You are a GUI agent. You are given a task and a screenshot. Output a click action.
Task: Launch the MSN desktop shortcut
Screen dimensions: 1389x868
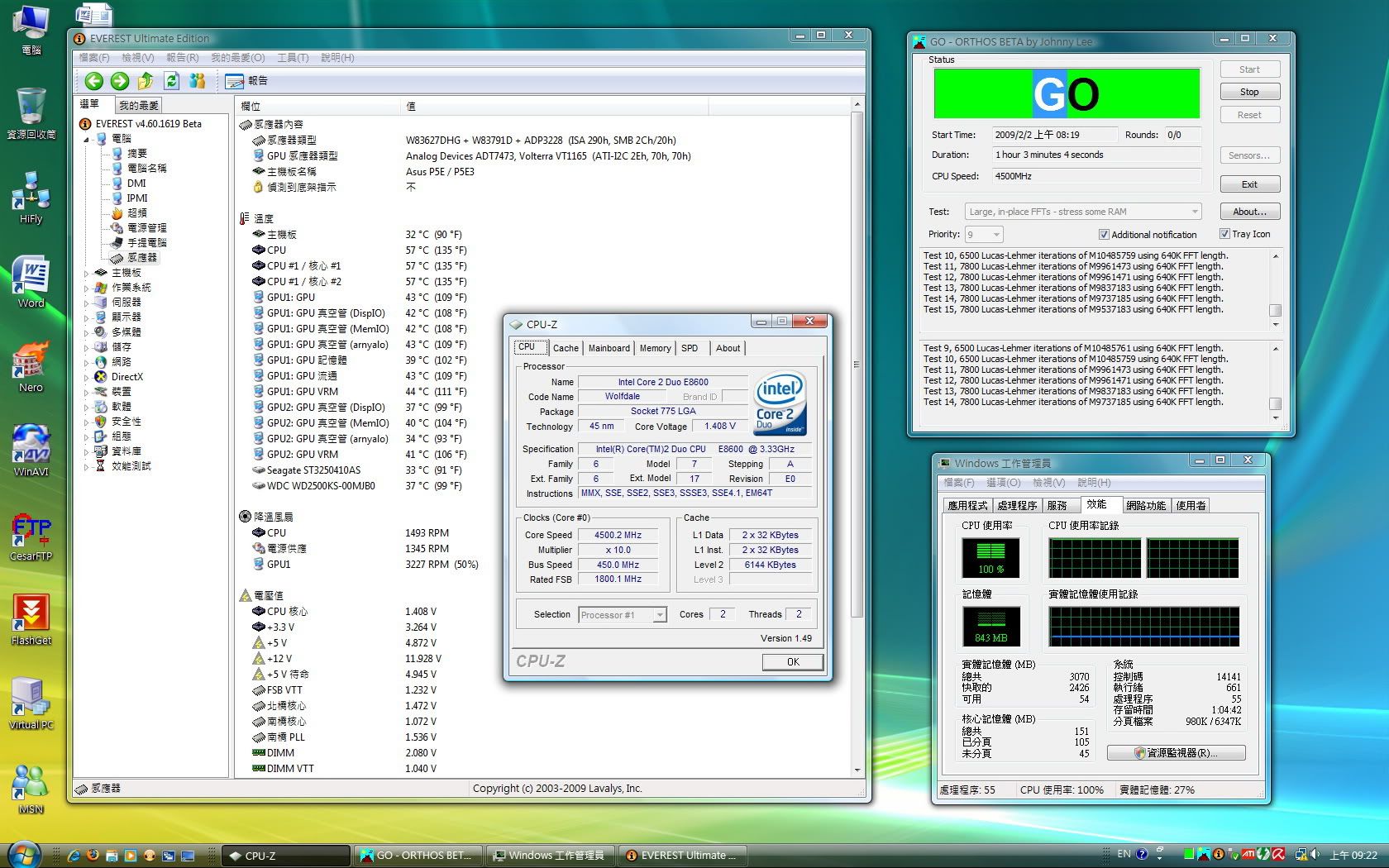(31, 788)
